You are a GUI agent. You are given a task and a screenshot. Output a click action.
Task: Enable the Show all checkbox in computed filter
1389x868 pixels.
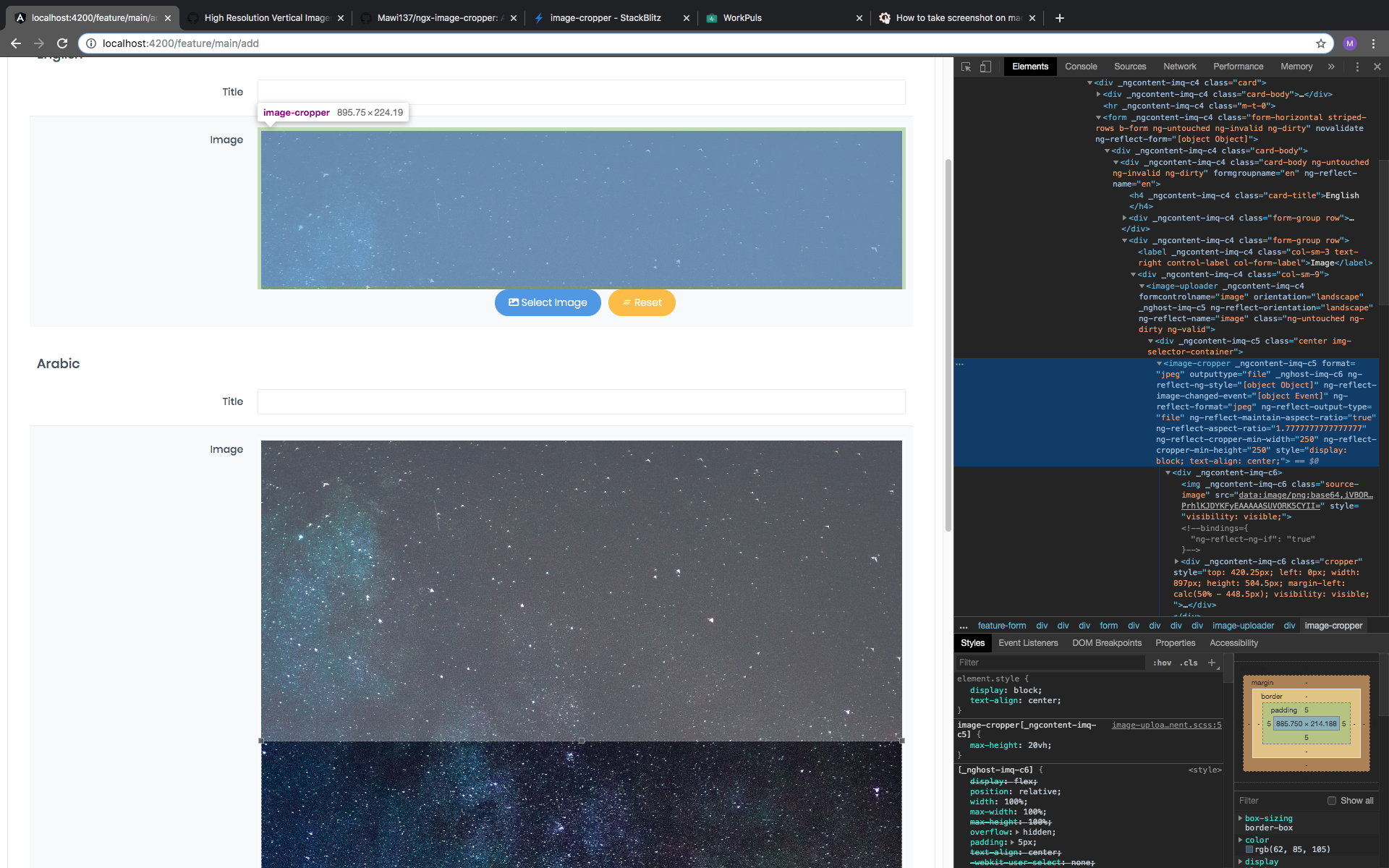pos(1333,801)
